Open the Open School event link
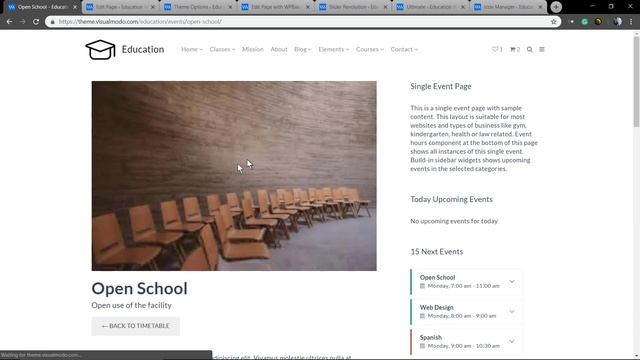Image resolution: width=640 pixels, height=360 pixels. [437, 278]
